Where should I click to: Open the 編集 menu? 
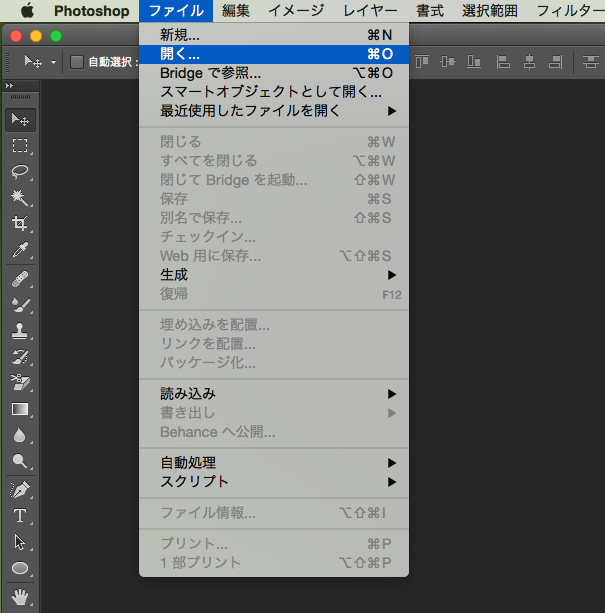click(x=236, y=11)
